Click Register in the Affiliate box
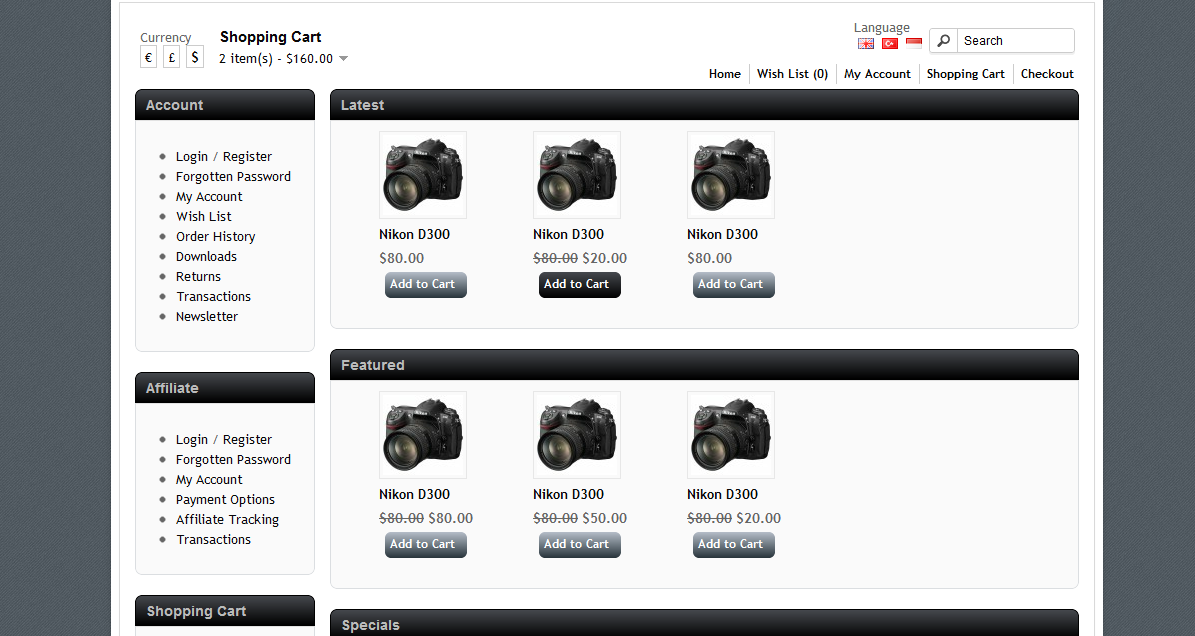This screenshot has width=1195, height=636. tap(247, 439)
